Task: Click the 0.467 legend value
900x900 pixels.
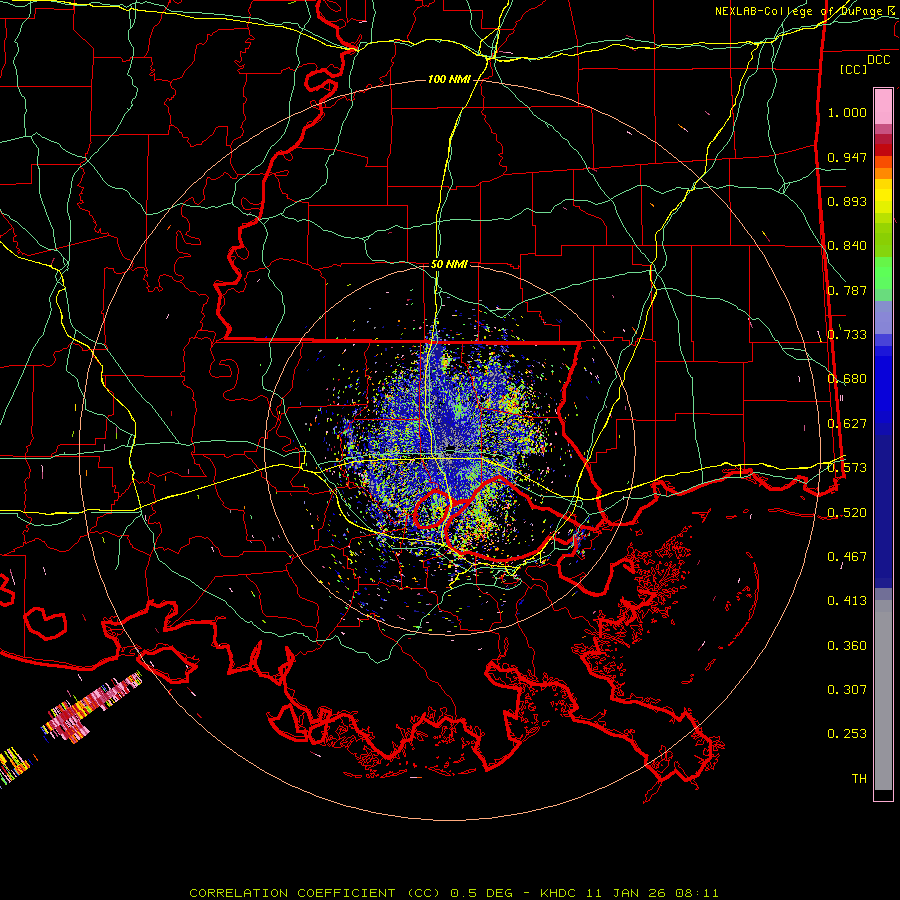Action: tap(847, 557)
